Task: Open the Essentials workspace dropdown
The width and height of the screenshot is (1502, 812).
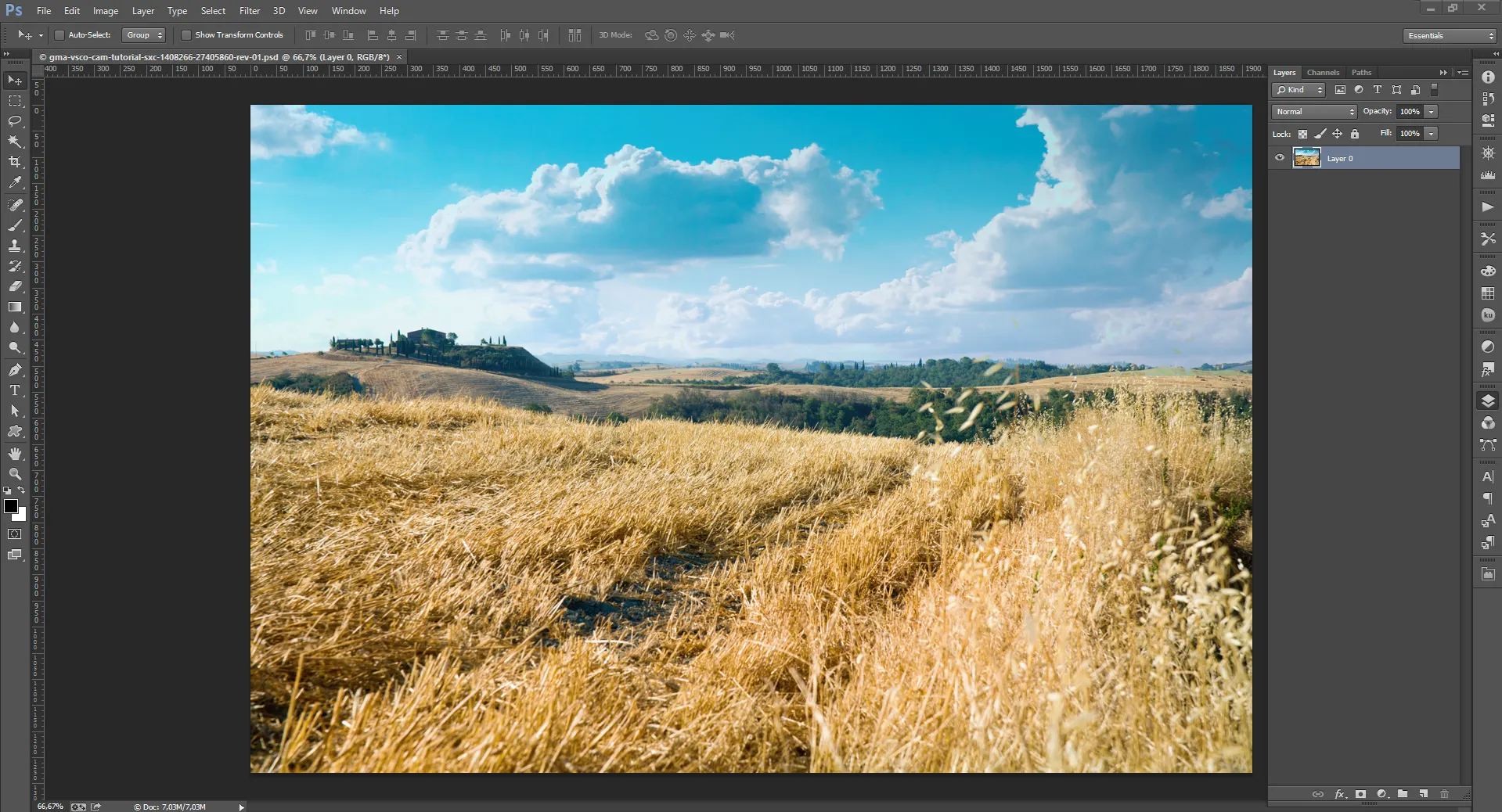Action: (1450, 36)
